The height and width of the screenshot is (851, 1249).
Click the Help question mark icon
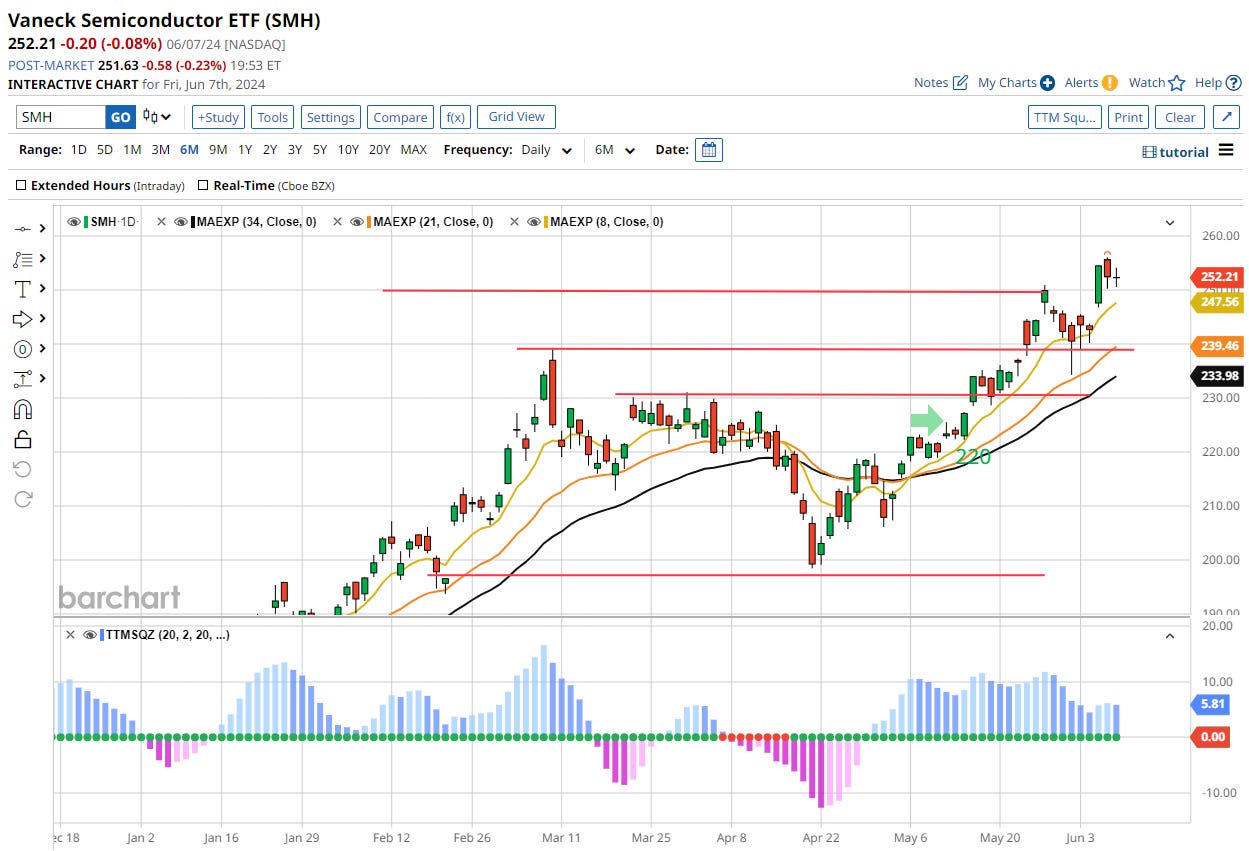pos(1233,83)
